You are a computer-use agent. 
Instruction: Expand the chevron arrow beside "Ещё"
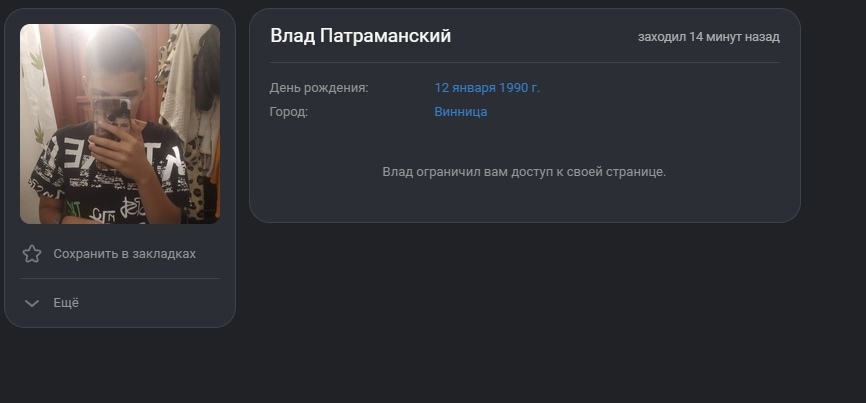(32, 303)
